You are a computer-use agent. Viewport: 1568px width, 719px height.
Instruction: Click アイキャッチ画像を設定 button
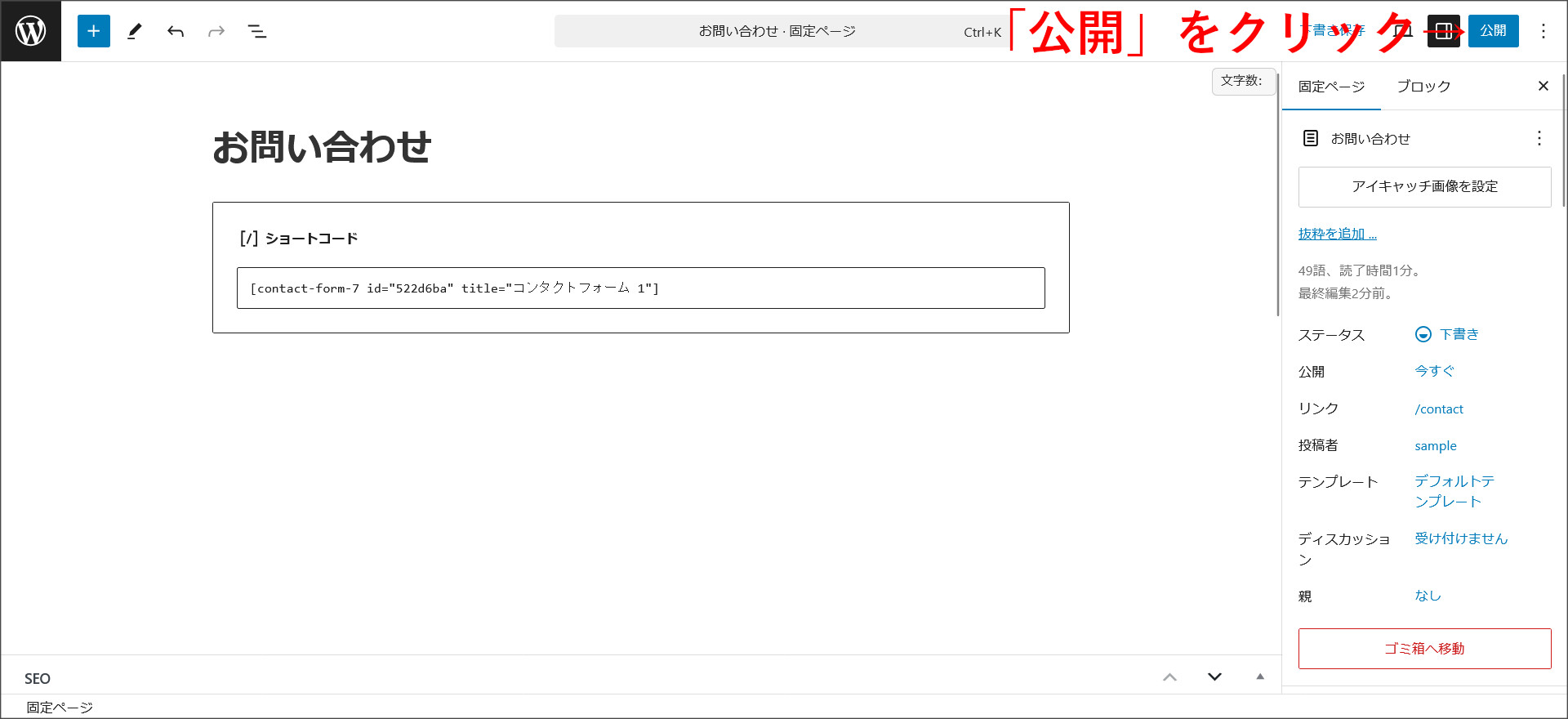click(x=1424, y=186)
